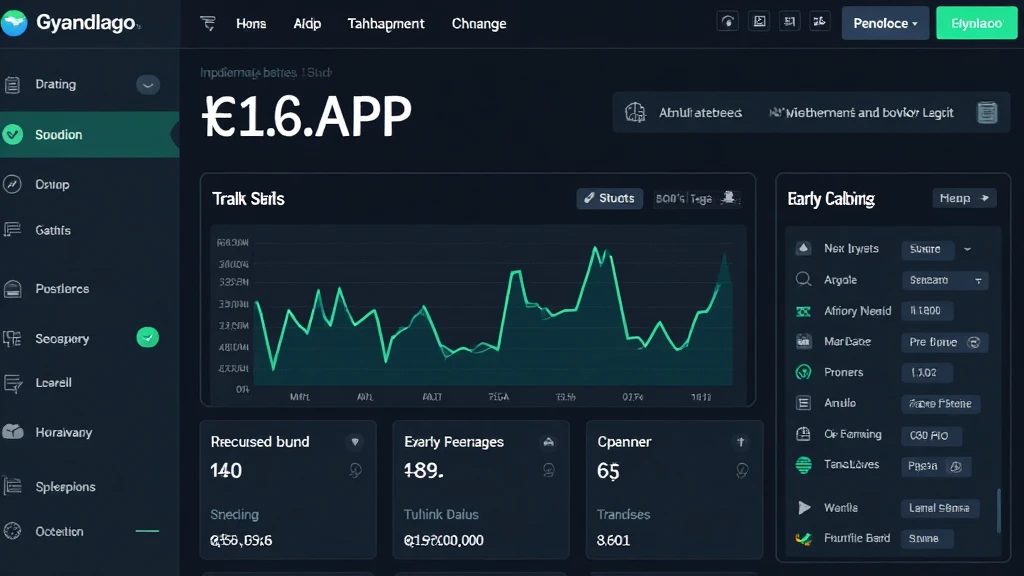Click the Stucts button above the chart
This screenshot has width=1024, height=576.
[609, 198]
